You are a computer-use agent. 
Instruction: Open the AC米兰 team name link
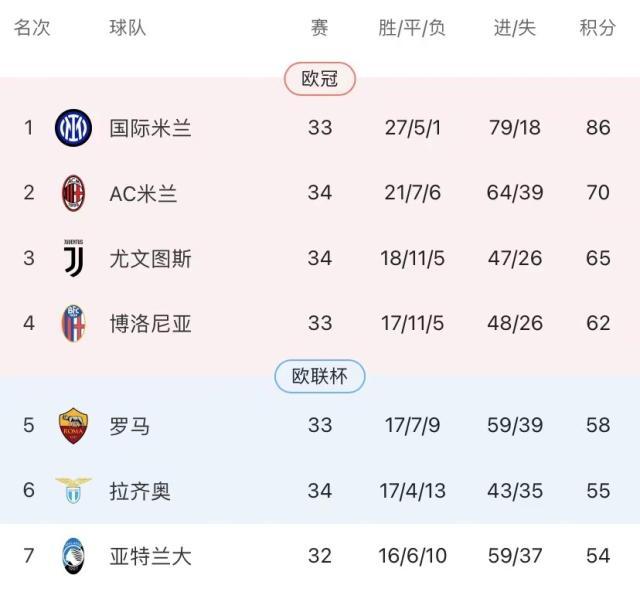[143, 192]
